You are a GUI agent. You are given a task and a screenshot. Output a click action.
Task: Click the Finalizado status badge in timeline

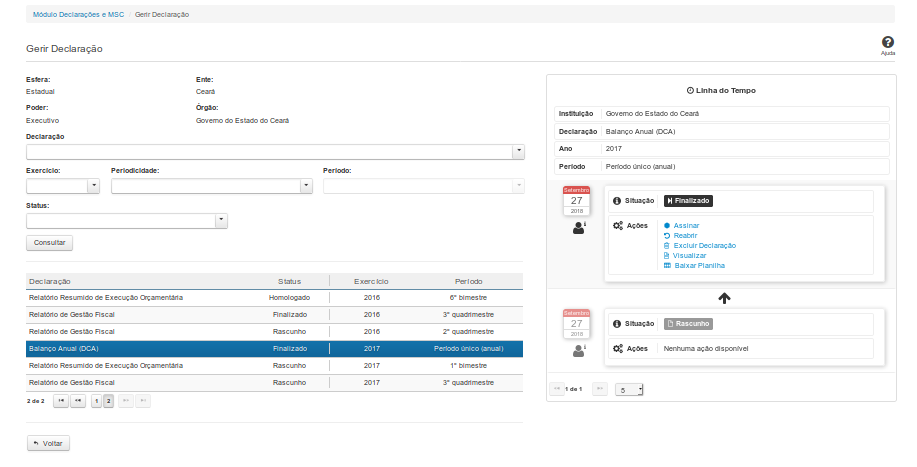point(688,201)
